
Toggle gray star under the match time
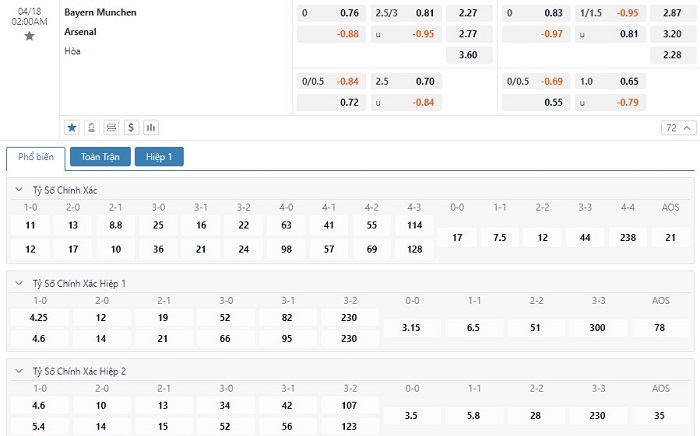pyautogui.click(x=29, y=36)
